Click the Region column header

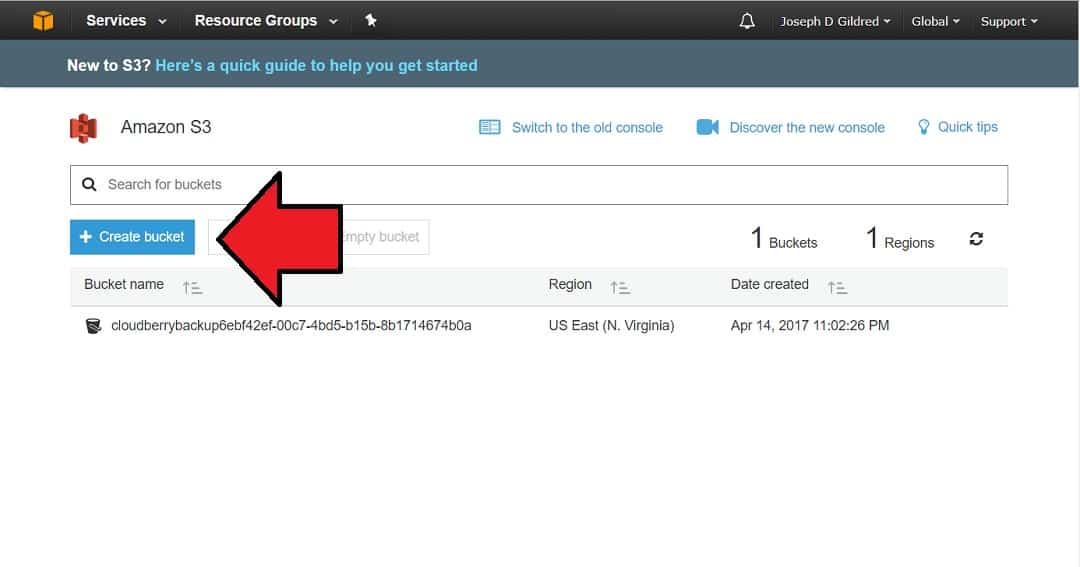(x=570, y=284)
